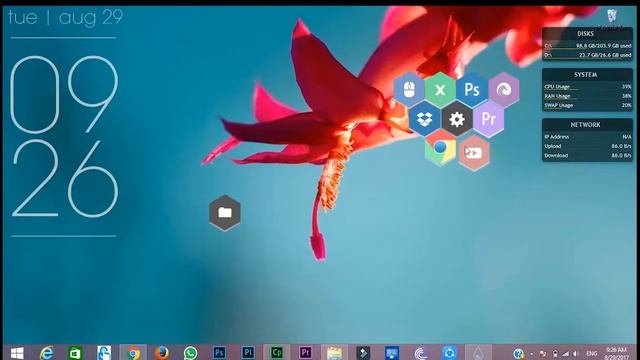This screenshot has width=640, height=360.
Task: Switch to Chrome in the taskbar
Action: point(133,353)
